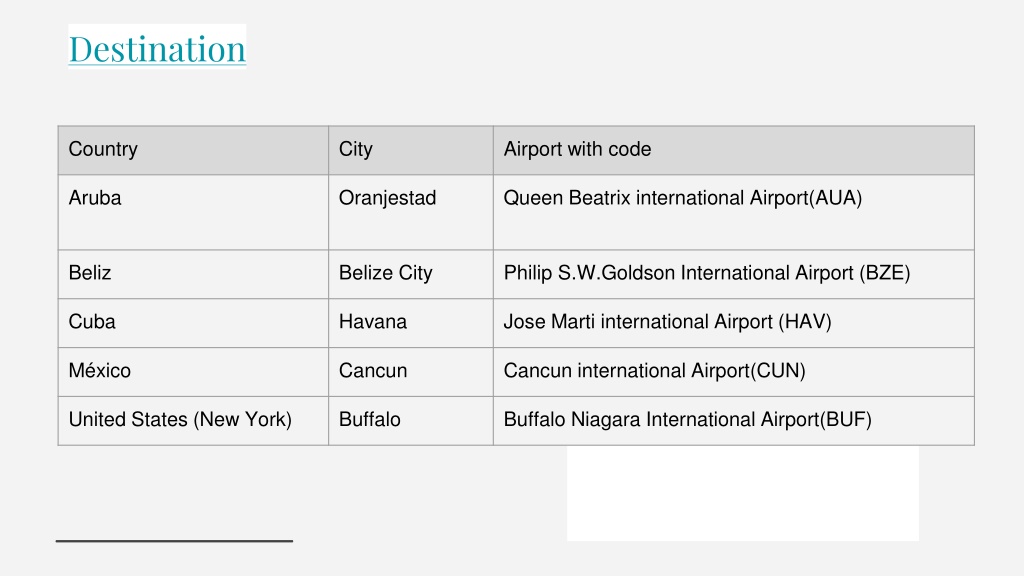Click the Buffalo city cell

(411, 421)
